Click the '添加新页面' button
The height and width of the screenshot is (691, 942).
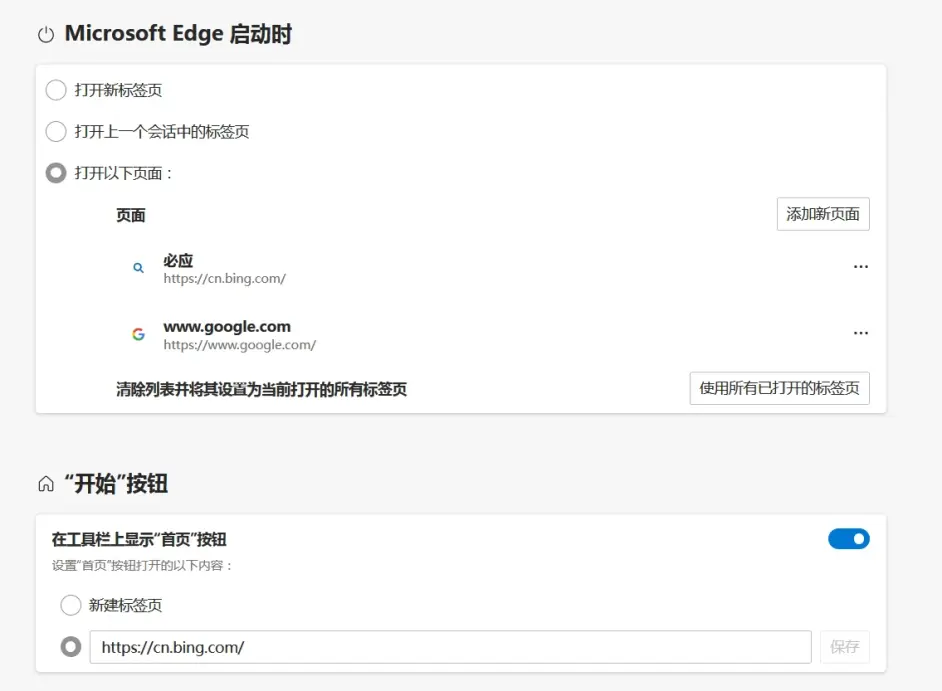(823, 214)
